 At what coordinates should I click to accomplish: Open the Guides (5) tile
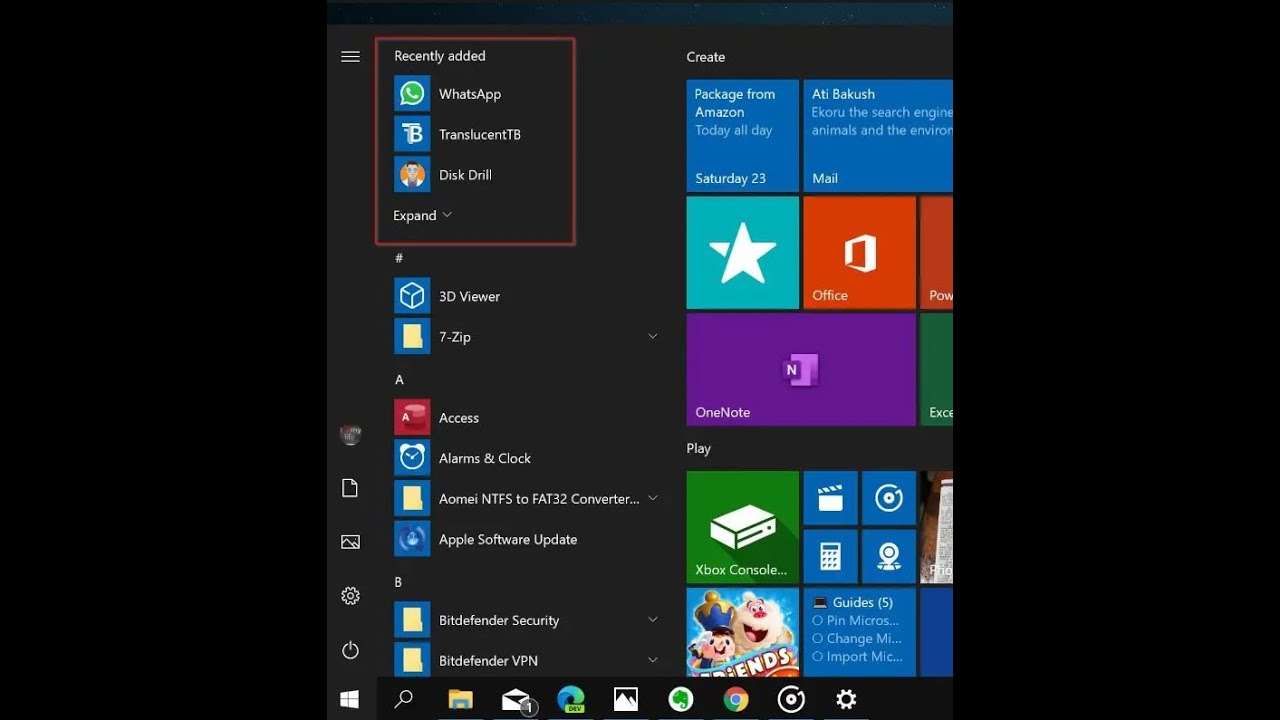[859, 632]
